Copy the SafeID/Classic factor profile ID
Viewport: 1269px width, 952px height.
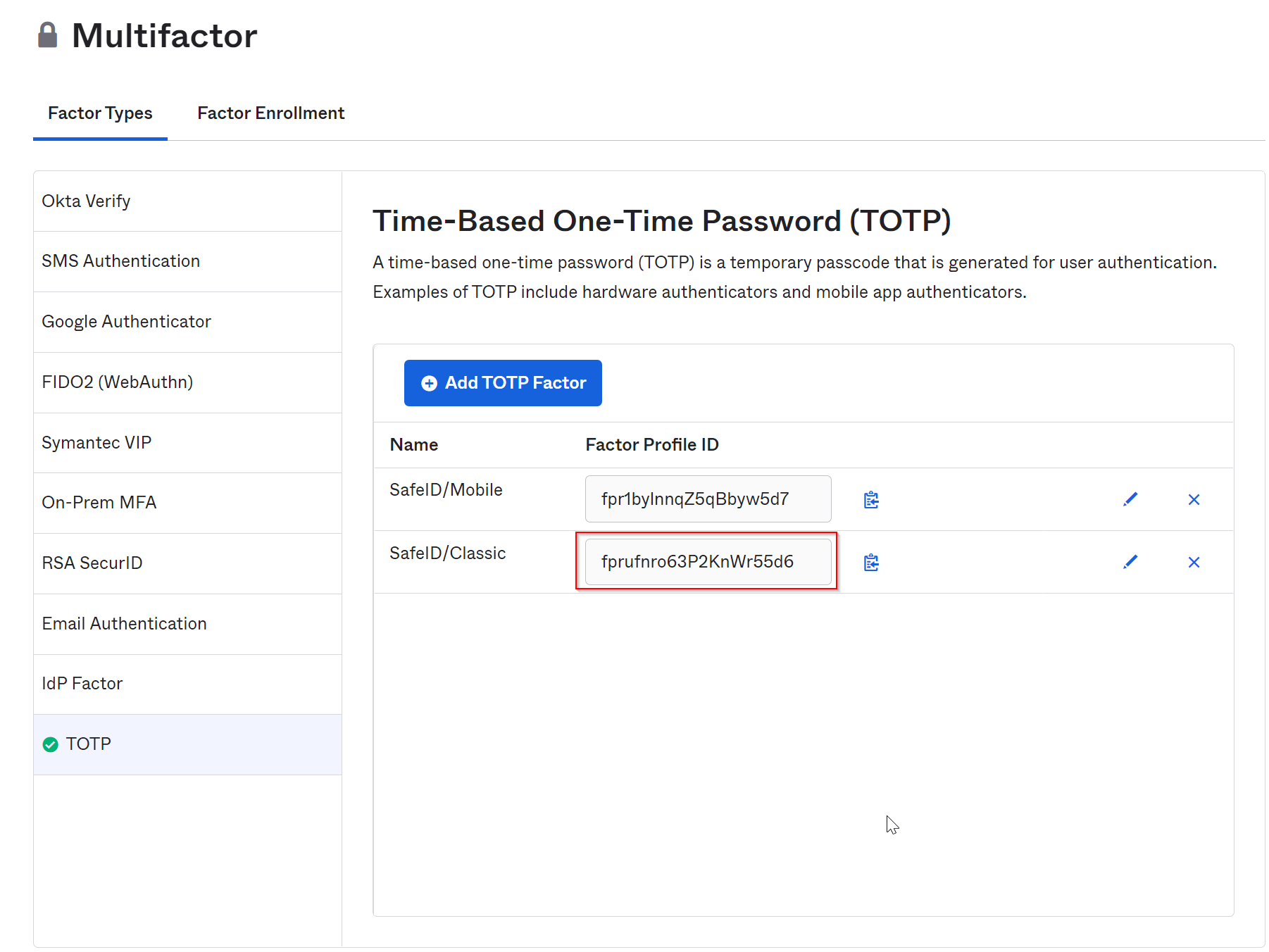tap(871, 563)
